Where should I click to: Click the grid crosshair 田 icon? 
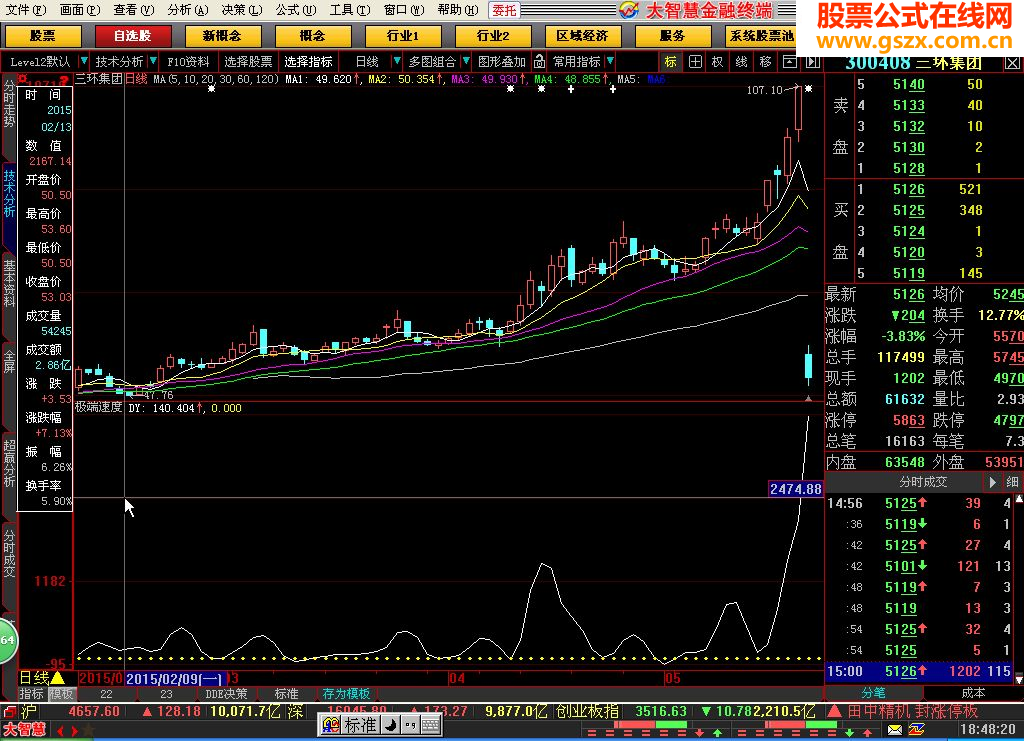[695, 62]
